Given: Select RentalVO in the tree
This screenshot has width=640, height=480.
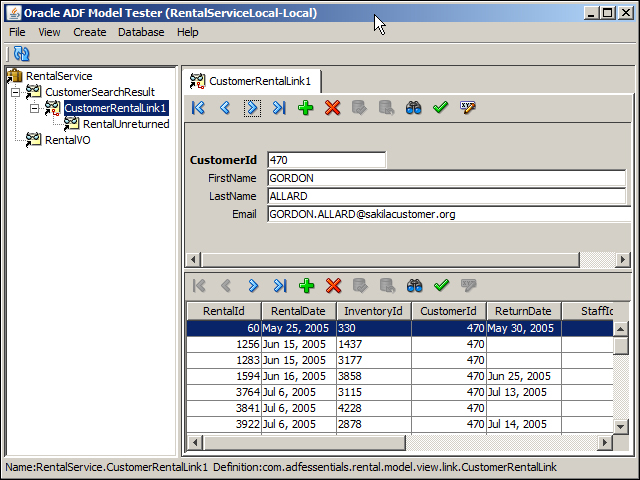Looking at the screenshot, I should coord(67,140).
